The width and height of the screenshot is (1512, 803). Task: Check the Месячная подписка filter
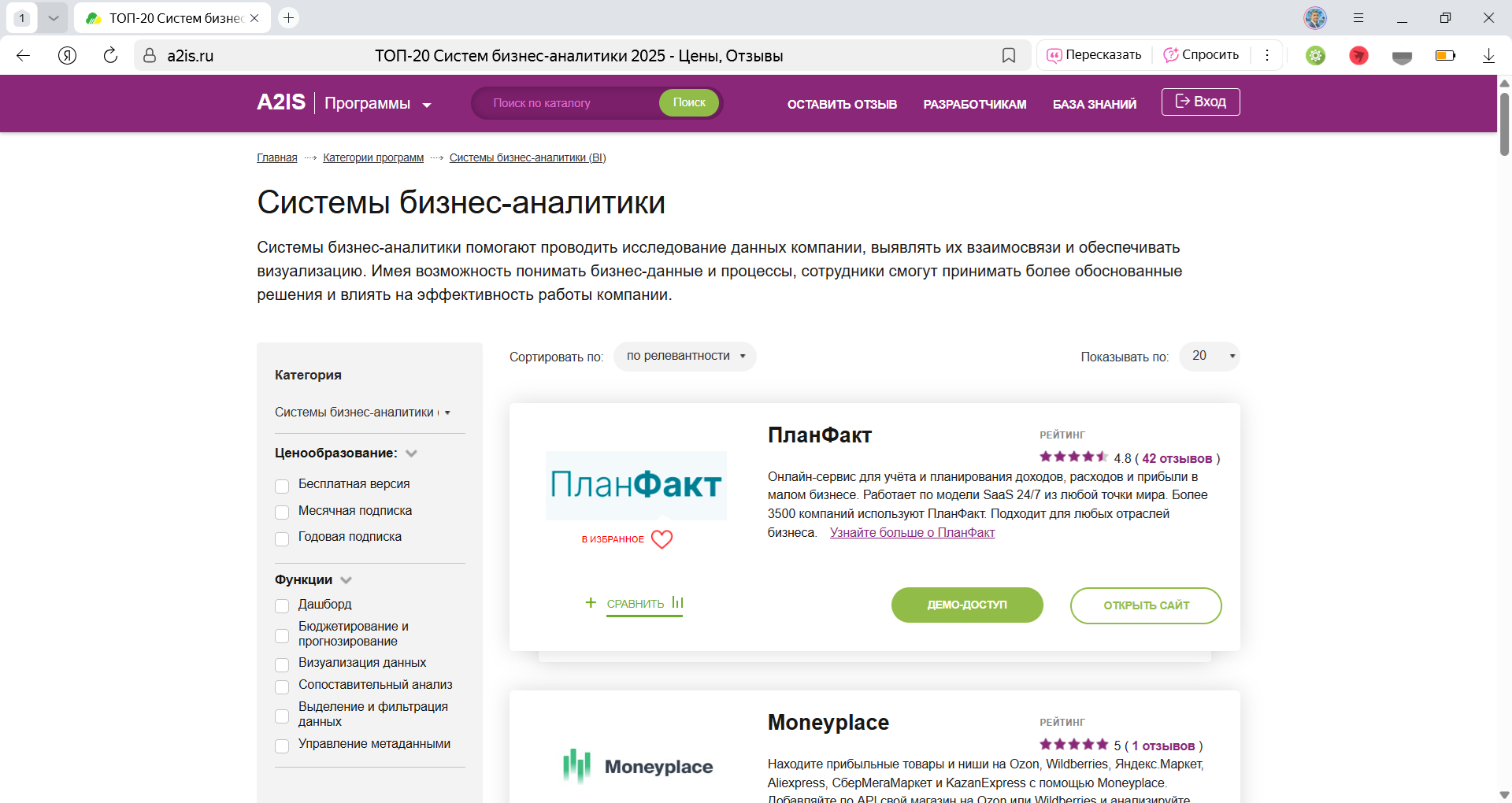[x=282, y=513]
